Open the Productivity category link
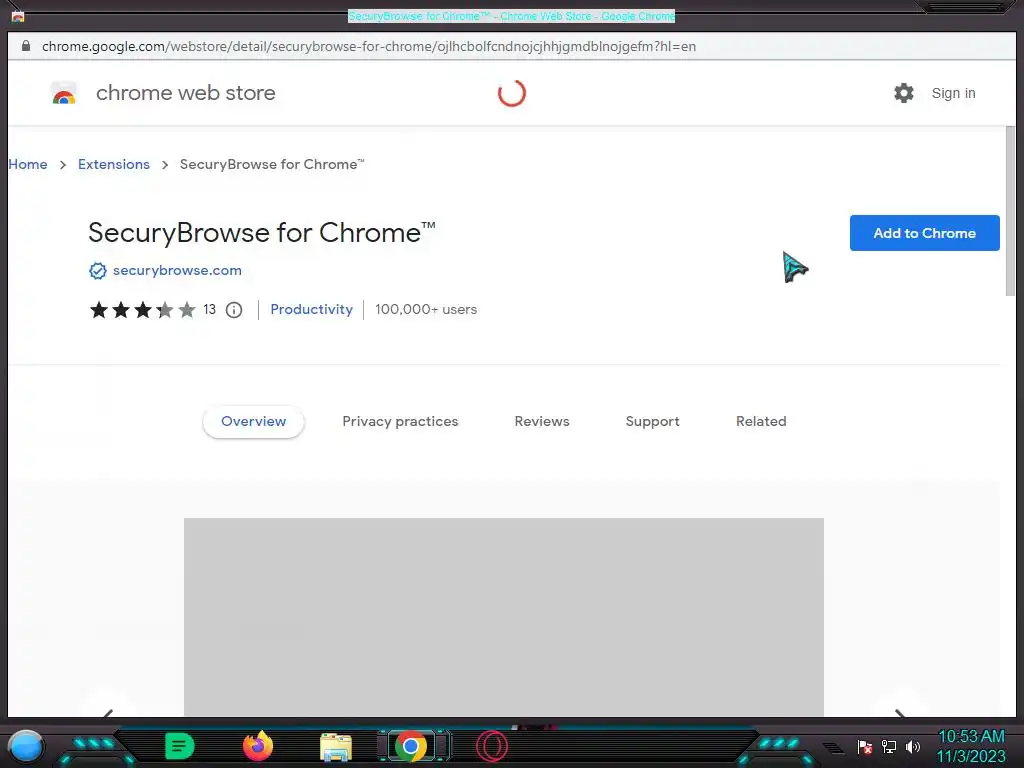1024x768 pixels. click(312, 310)
